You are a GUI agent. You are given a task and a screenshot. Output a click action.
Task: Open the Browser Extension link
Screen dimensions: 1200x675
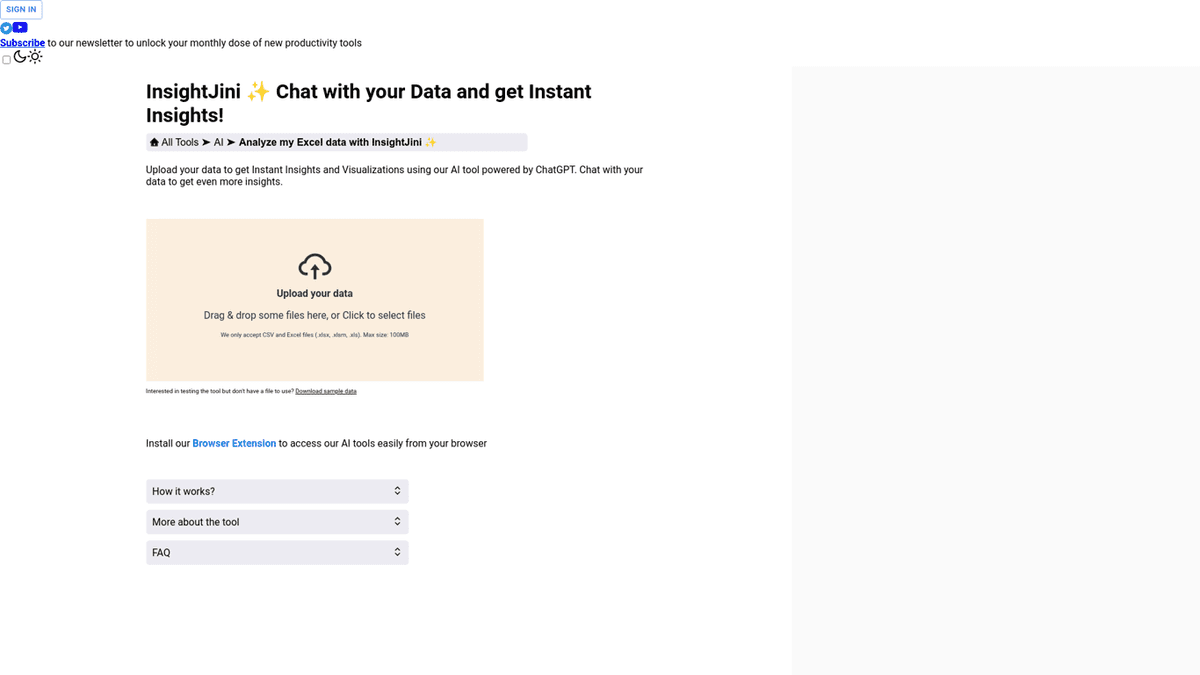click(x=234, y=443)
